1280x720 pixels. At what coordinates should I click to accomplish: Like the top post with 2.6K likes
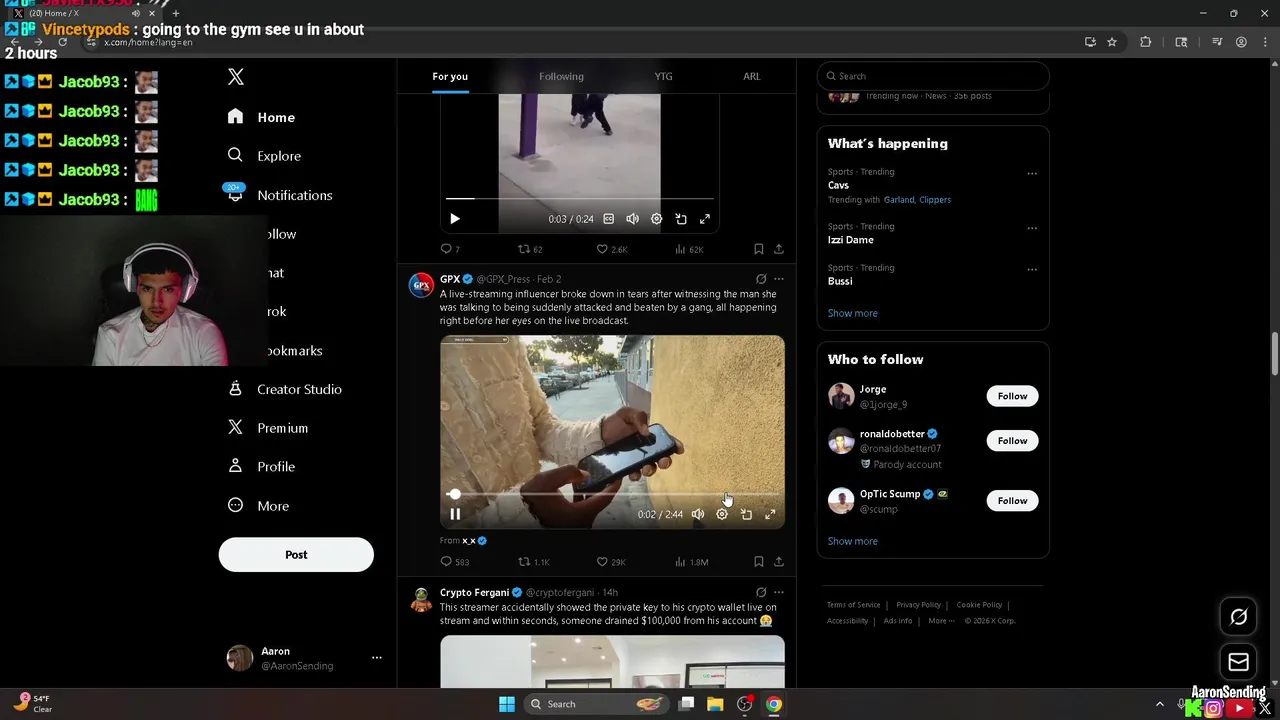pos(611,249)
